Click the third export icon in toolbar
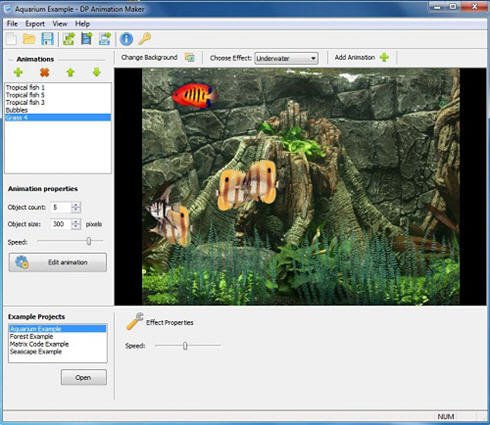Image resolution: width=490 pixels, height=425 pixels. (105, 39)
